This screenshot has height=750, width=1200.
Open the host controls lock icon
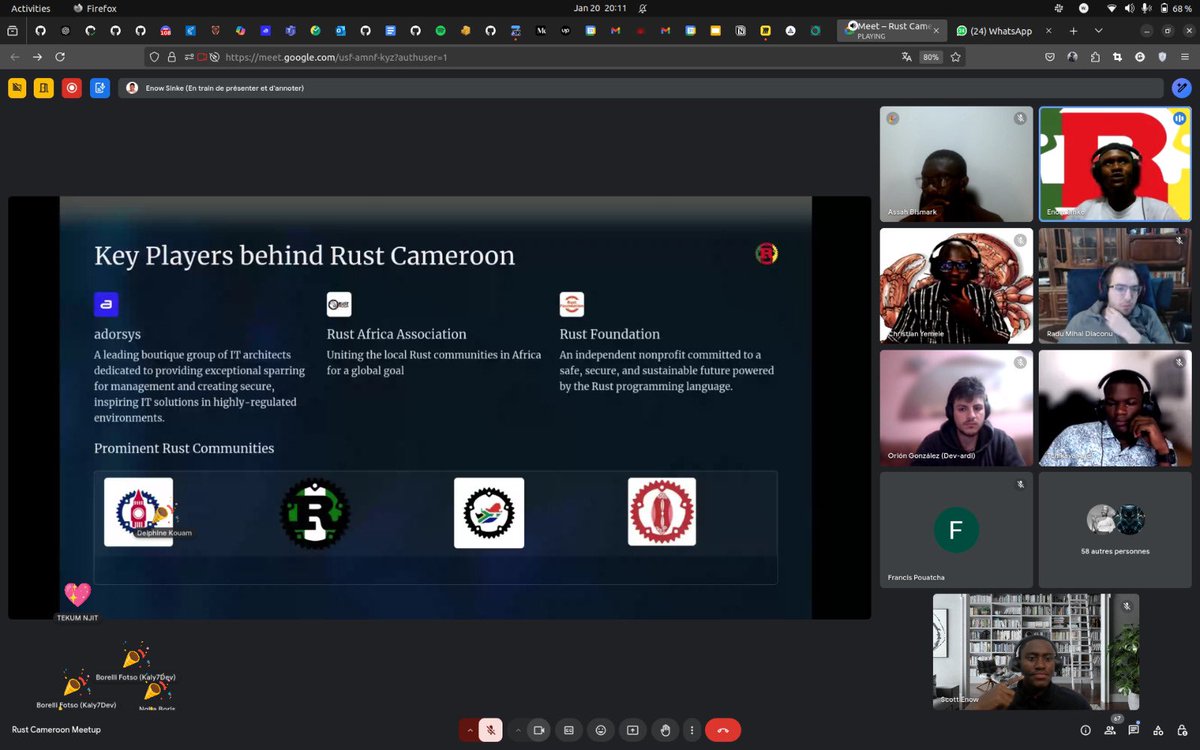[x=1183, y=730]
